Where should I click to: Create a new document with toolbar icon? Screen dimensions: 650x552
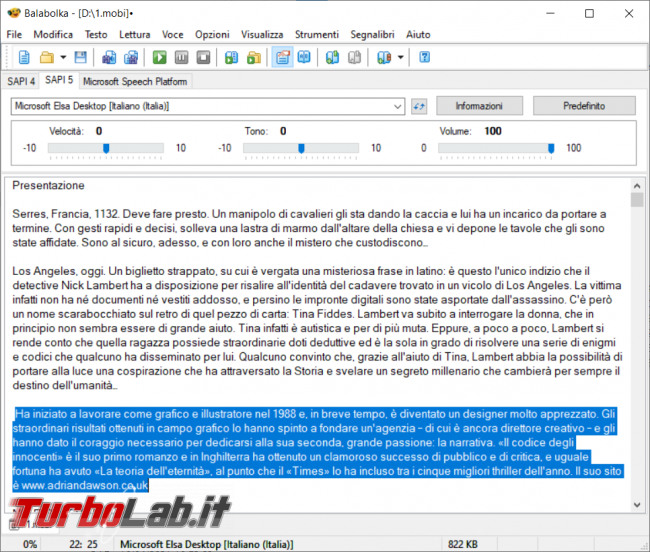(x=24, y=57)
